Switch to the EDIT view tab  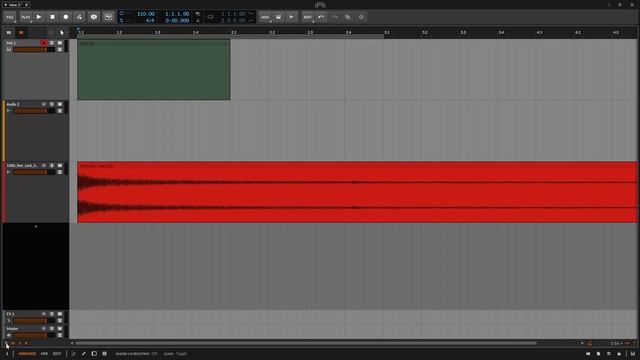click(x=57, y=354)
